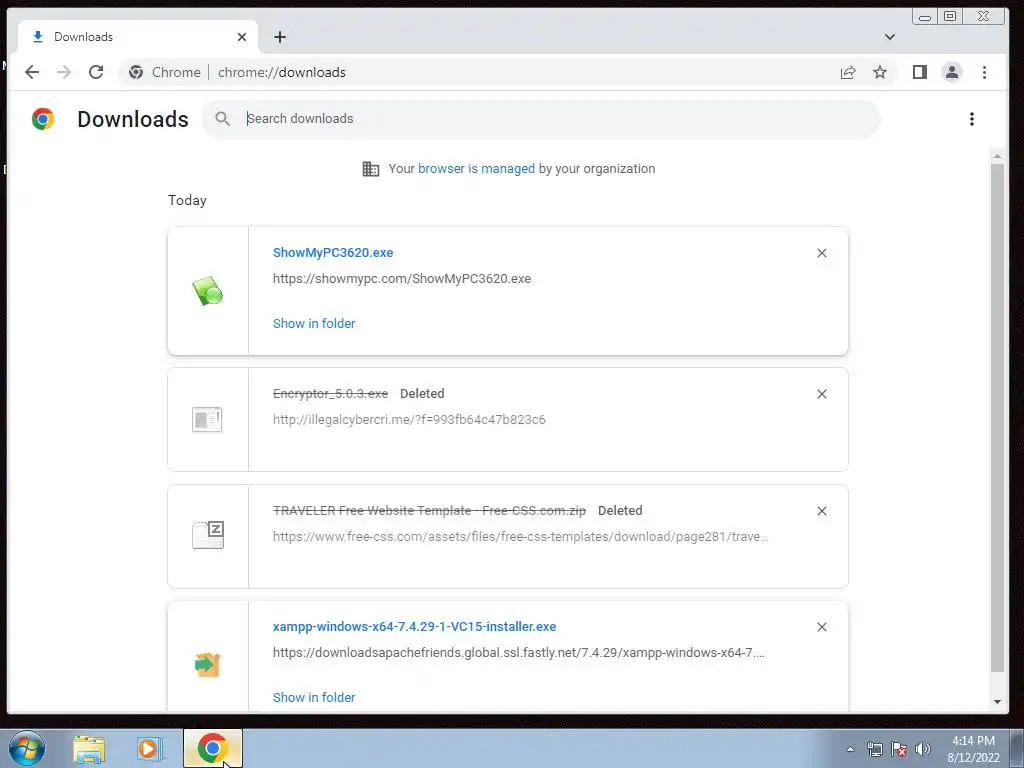Image resolution: width=1024 pixels, height=768 pixels.
Task: Open the Windows Start menu
Action: pos(27,748)
